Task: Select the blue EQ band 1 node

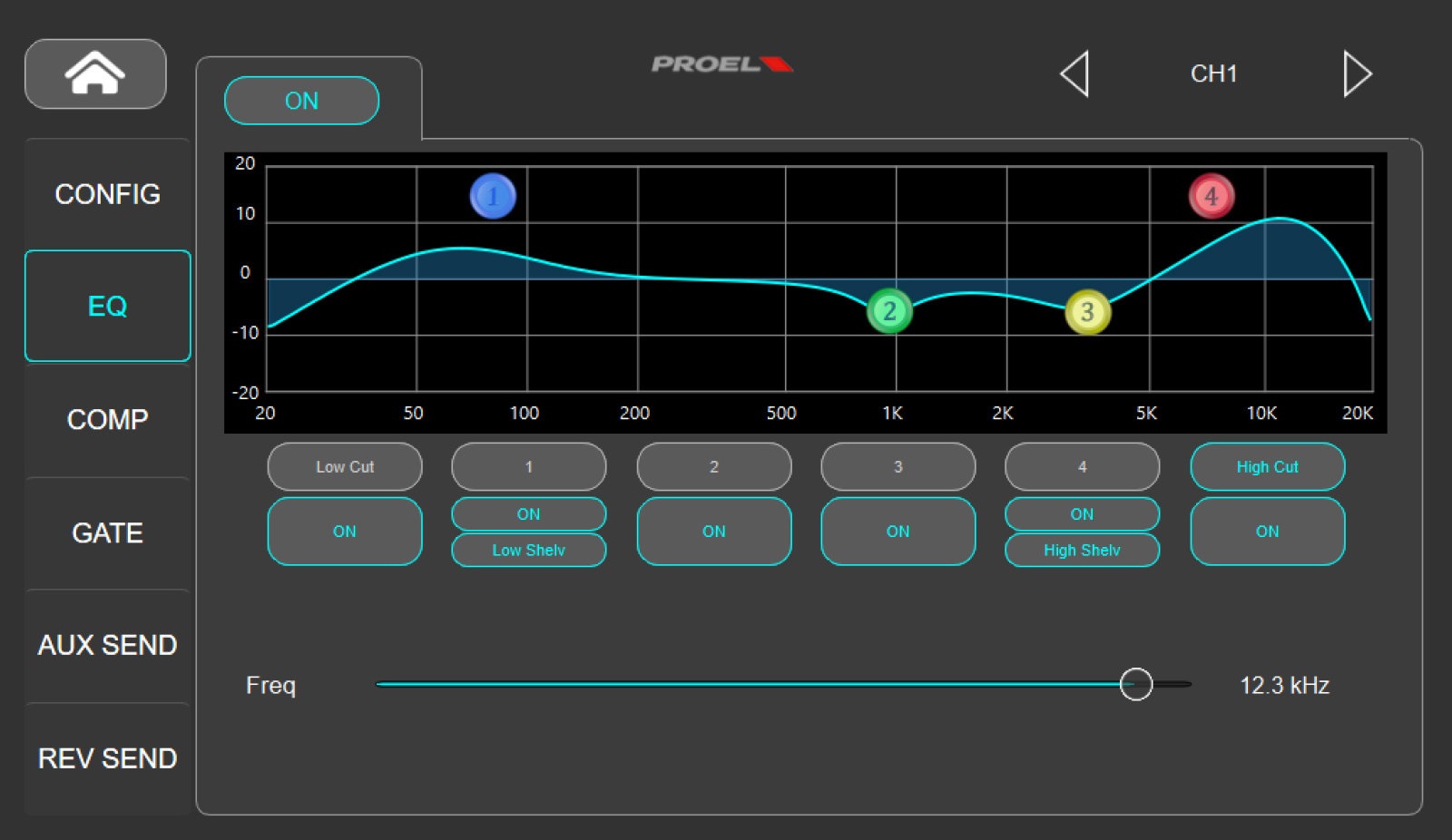Action: [493, 196]
